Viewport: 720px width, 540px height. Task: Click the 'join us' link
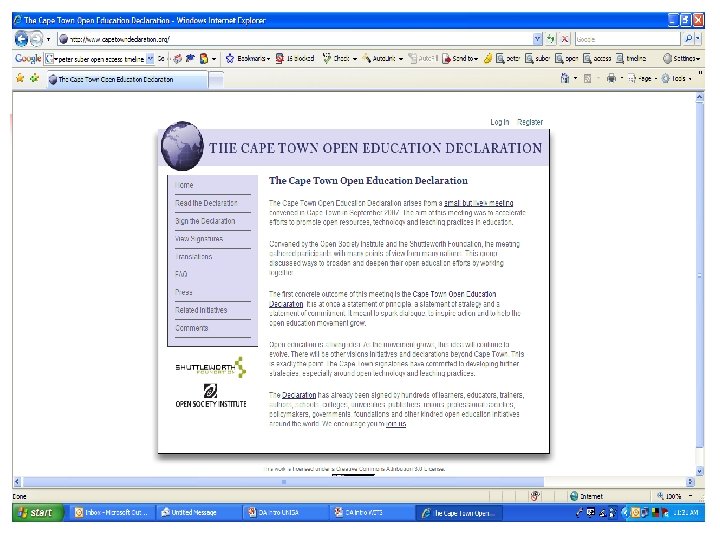pos(396,424)
